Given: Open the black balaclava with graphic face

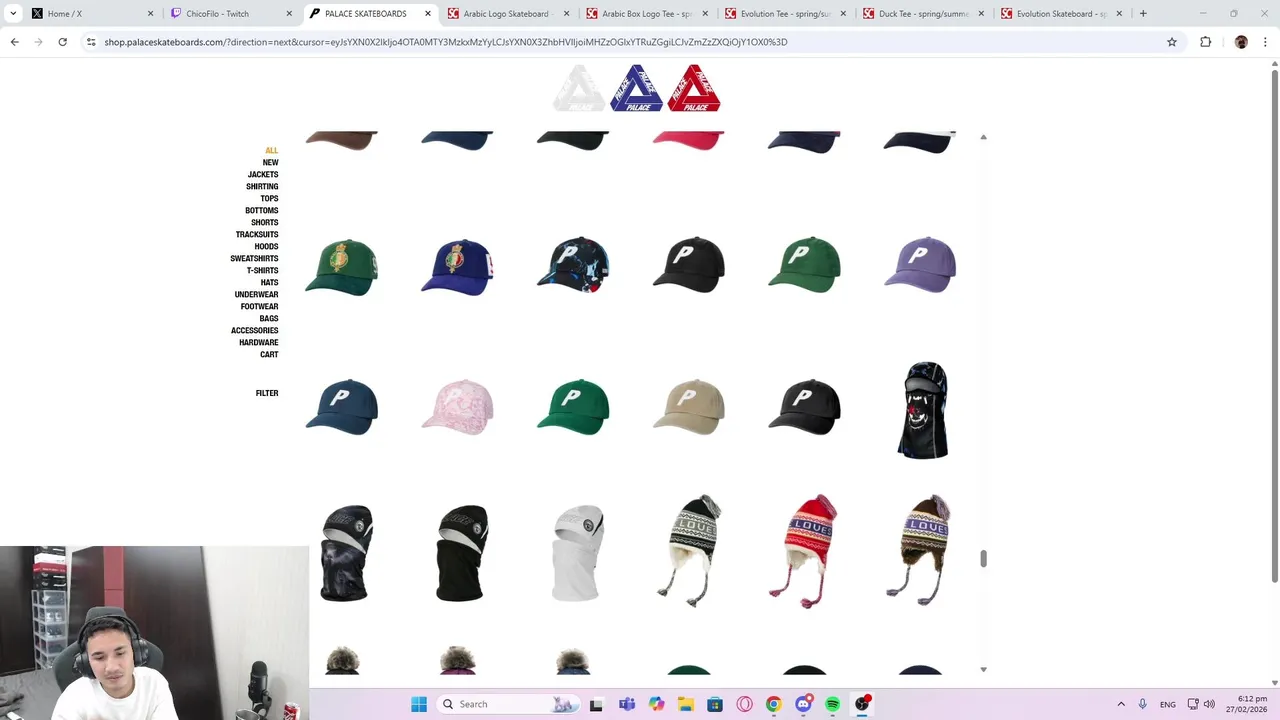Looking at the screenshot, I should click(922, 410).
